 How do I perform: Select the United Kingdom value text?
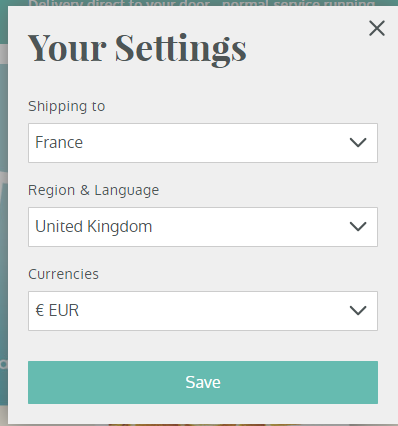(x=94, y=227)
